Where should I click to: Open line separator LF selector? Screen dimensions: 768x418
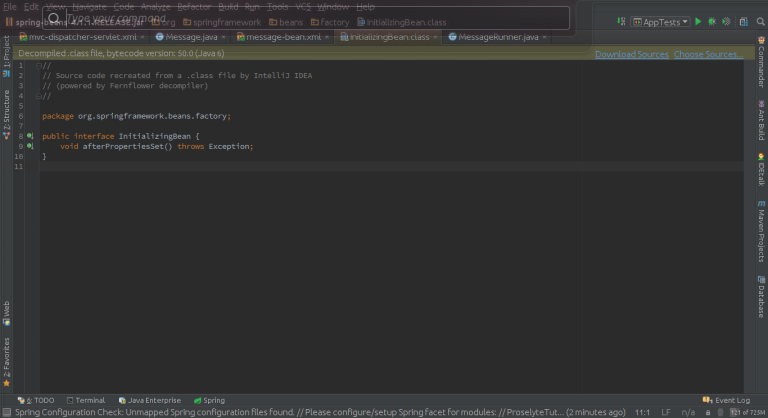tap(665, 411)
